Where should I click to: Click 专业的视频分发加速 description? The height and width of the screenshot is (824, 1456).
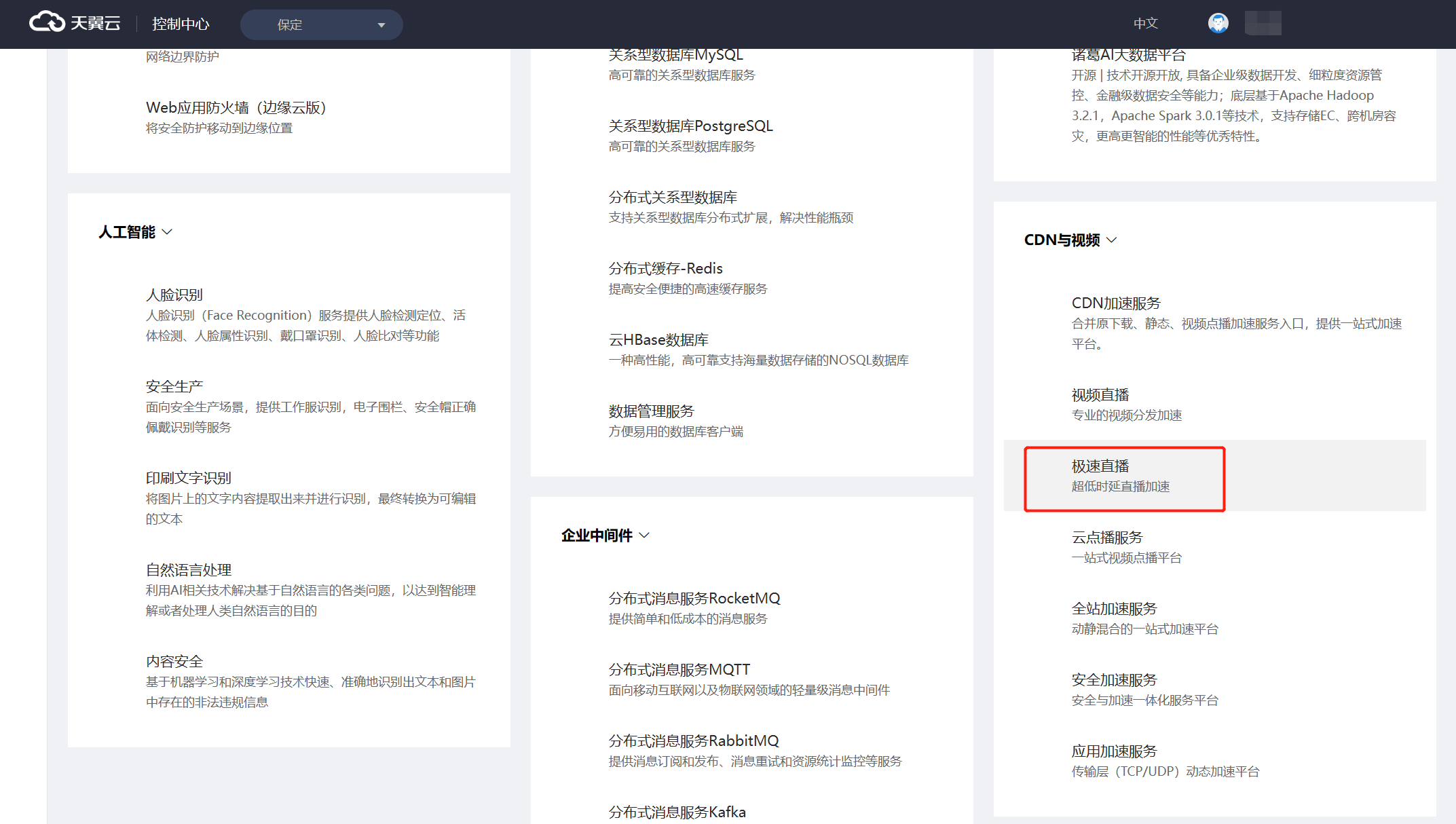click(1127, 415)
